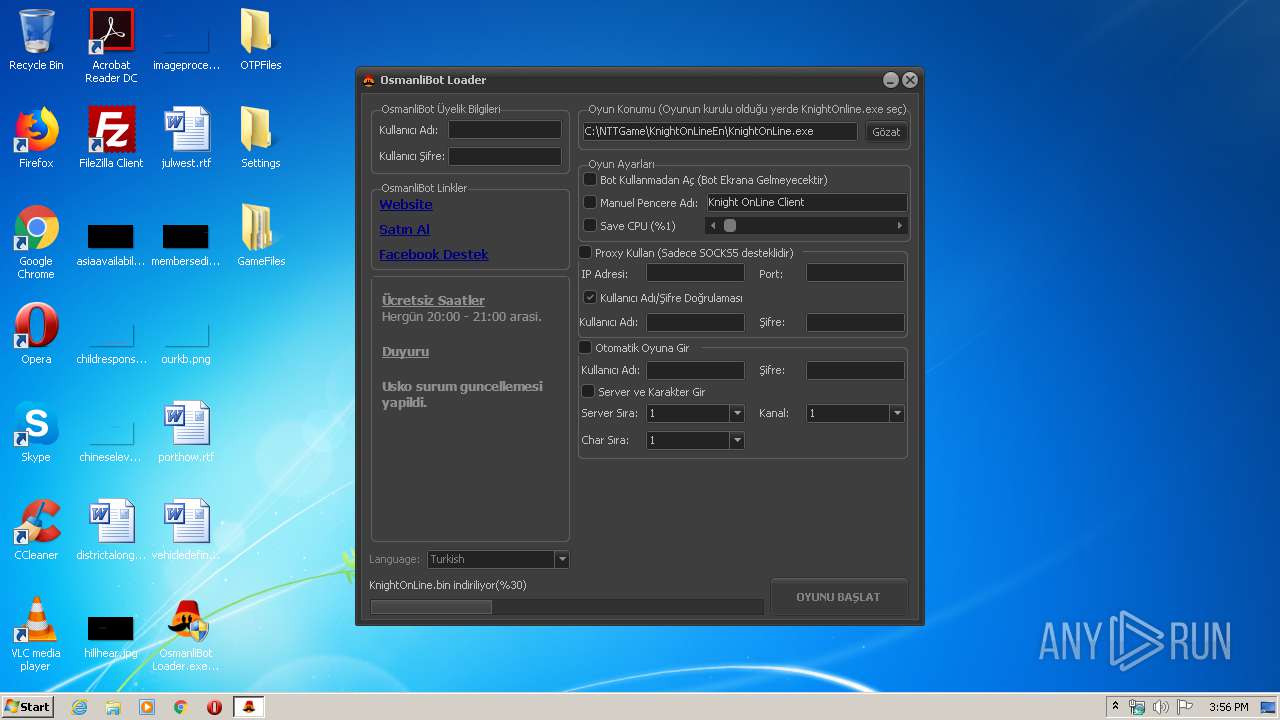The width and height of the screenshot is (1280, 720).
Task: Open Windows Media Player taskbar icon
Action: pyautogui.click(x=147, y=707)
